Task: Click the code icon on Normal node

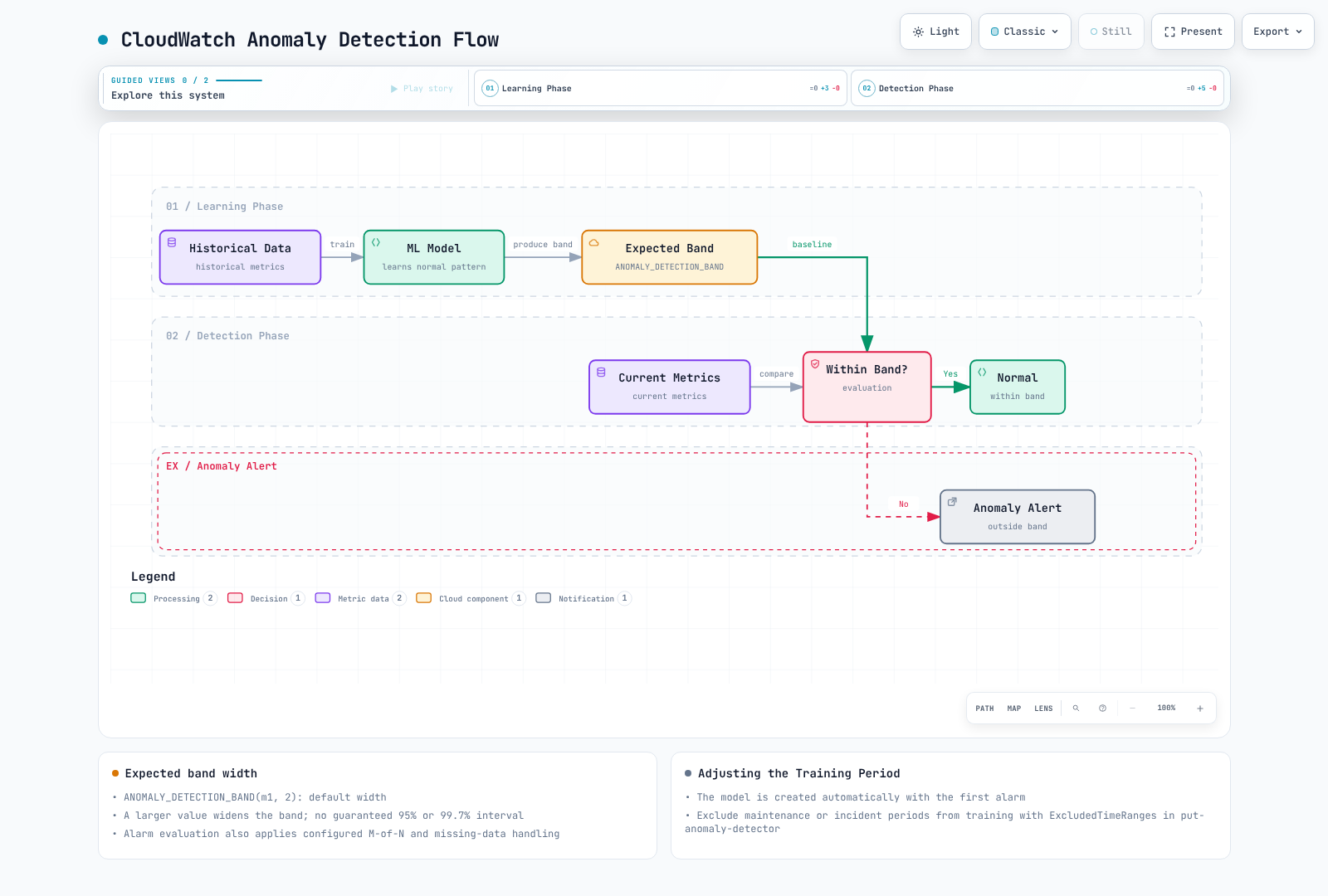Action: tap(982, 373)
